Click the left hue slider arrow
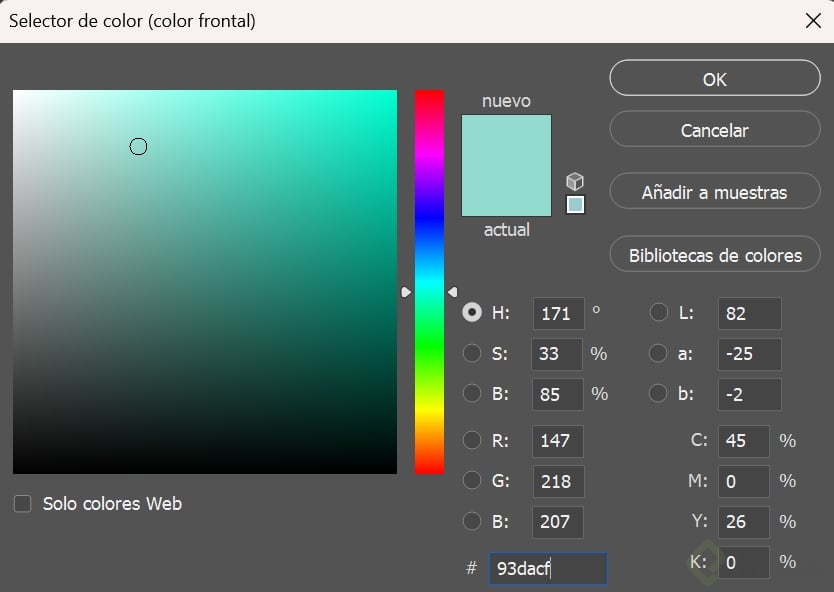Viewport: 834px width, 592px height. click(x=406, y=292)
